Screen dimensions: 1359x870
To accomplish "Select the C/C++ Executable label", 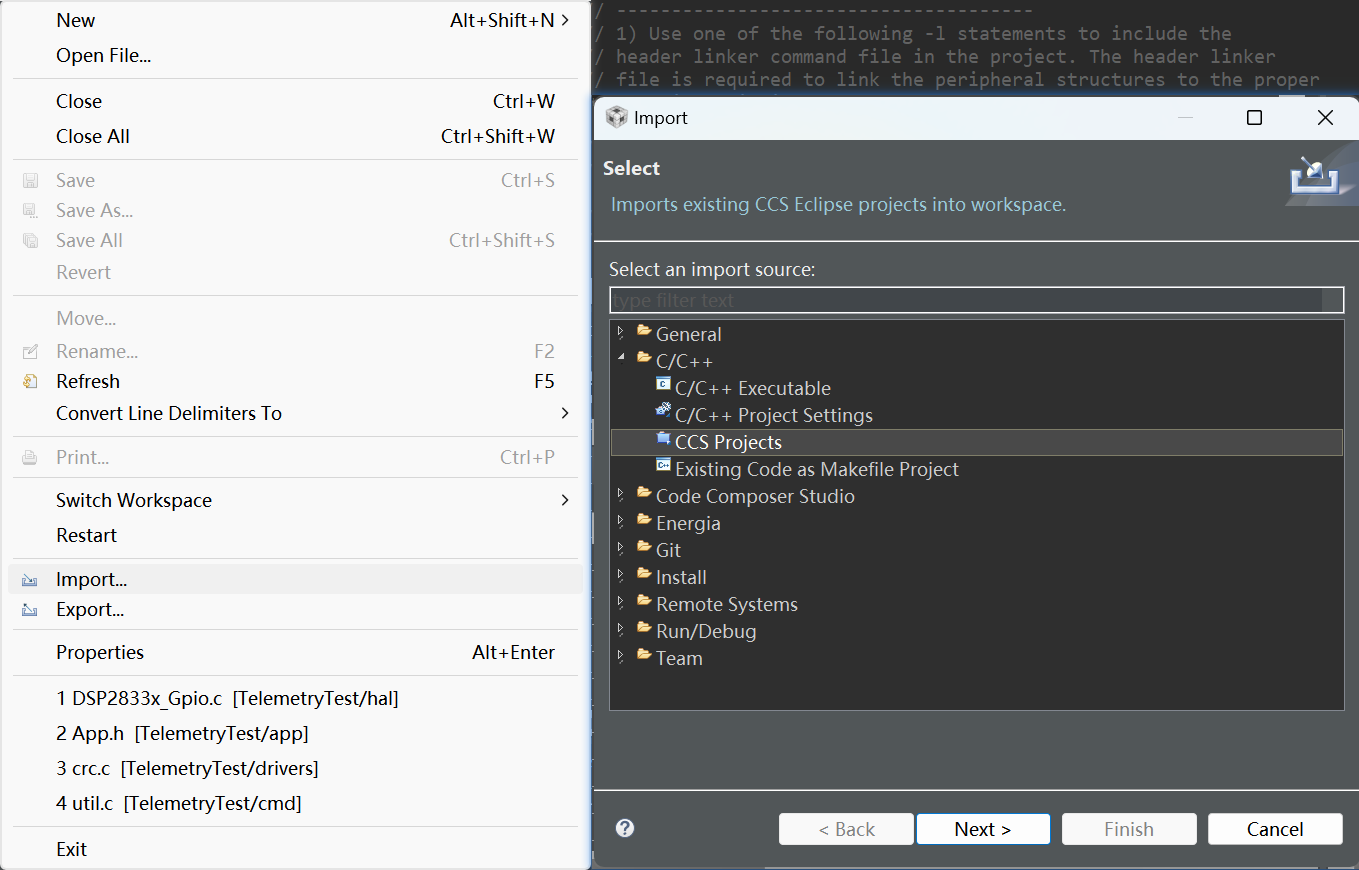I will (x=753, y=388).
